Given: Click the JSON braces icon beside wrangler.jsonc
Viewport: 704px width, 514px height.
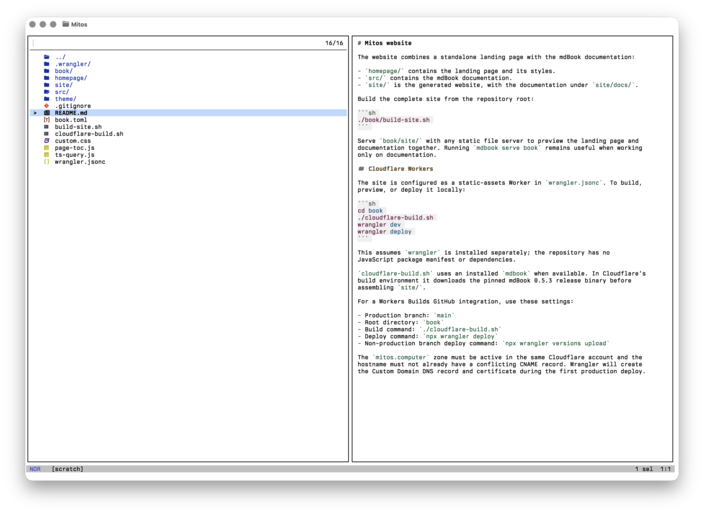Looking at the screenshot, I should coord(47,162).
